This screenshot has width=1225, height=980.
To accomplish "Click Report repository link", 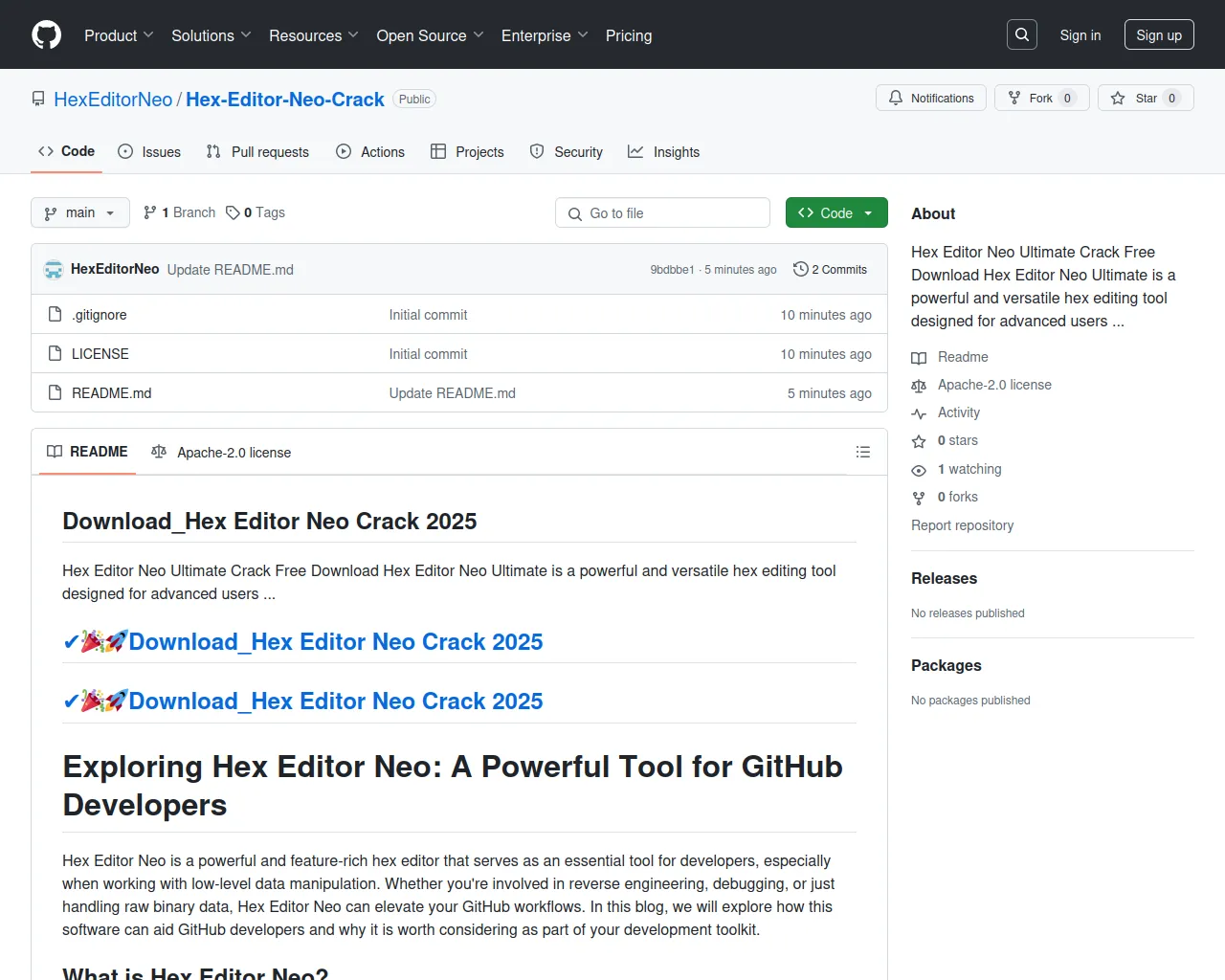I will click(962, 525).
